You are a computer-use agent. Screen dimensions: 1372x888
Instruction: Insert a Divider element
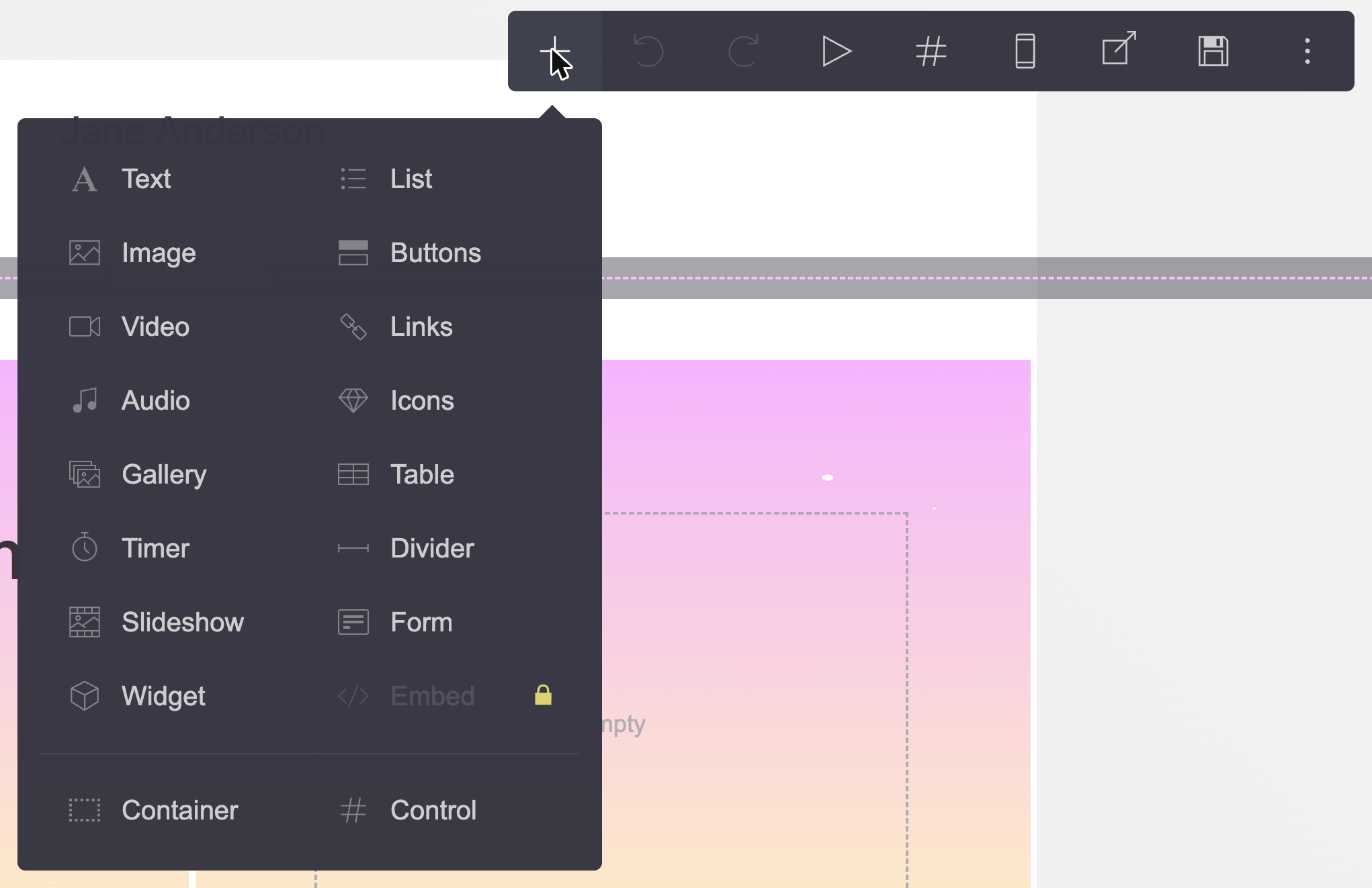click(432, 548)
